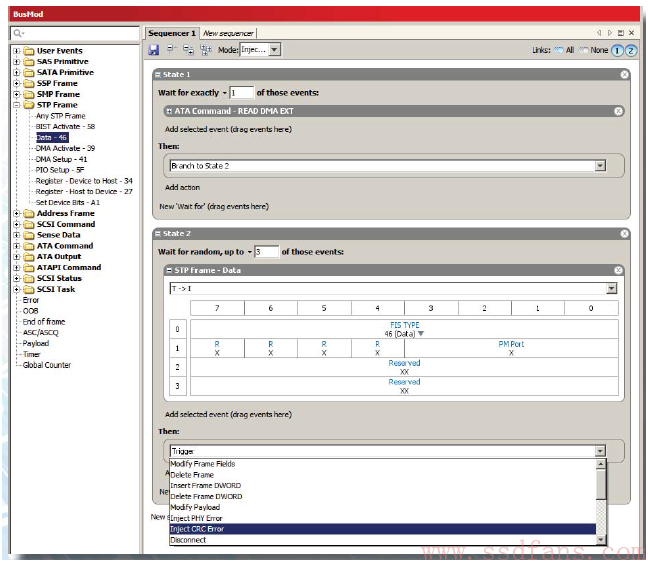Open the Wait for random dropdown arrow
The width and height of the screenshot is (648, 562).
[250, 252]
